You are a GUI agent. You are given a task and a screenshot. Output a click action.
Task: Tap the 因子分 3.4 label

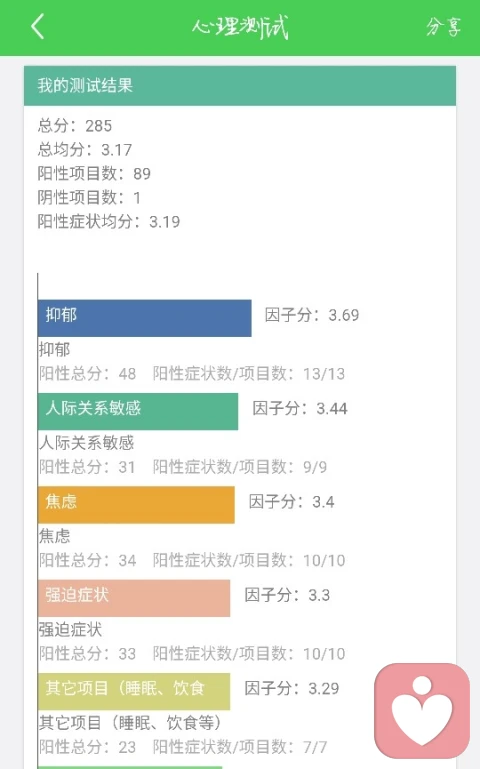pos(292,502)
